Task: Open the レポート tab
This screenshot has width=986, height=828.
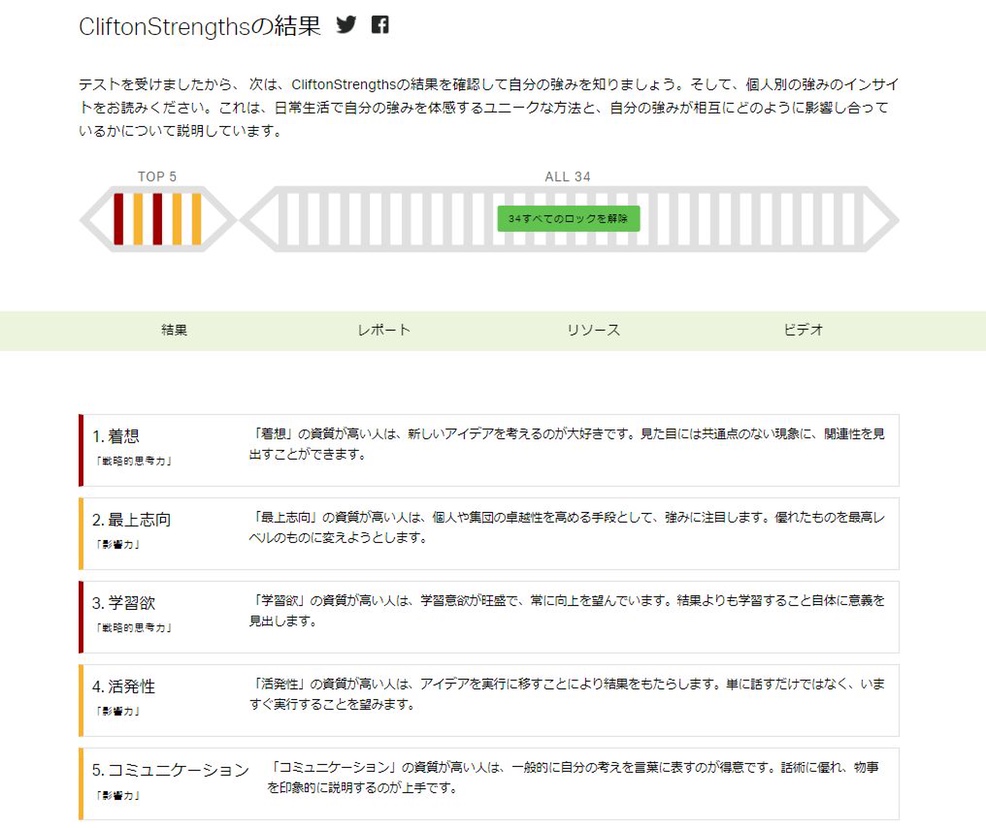Action: tap(384, 330)
